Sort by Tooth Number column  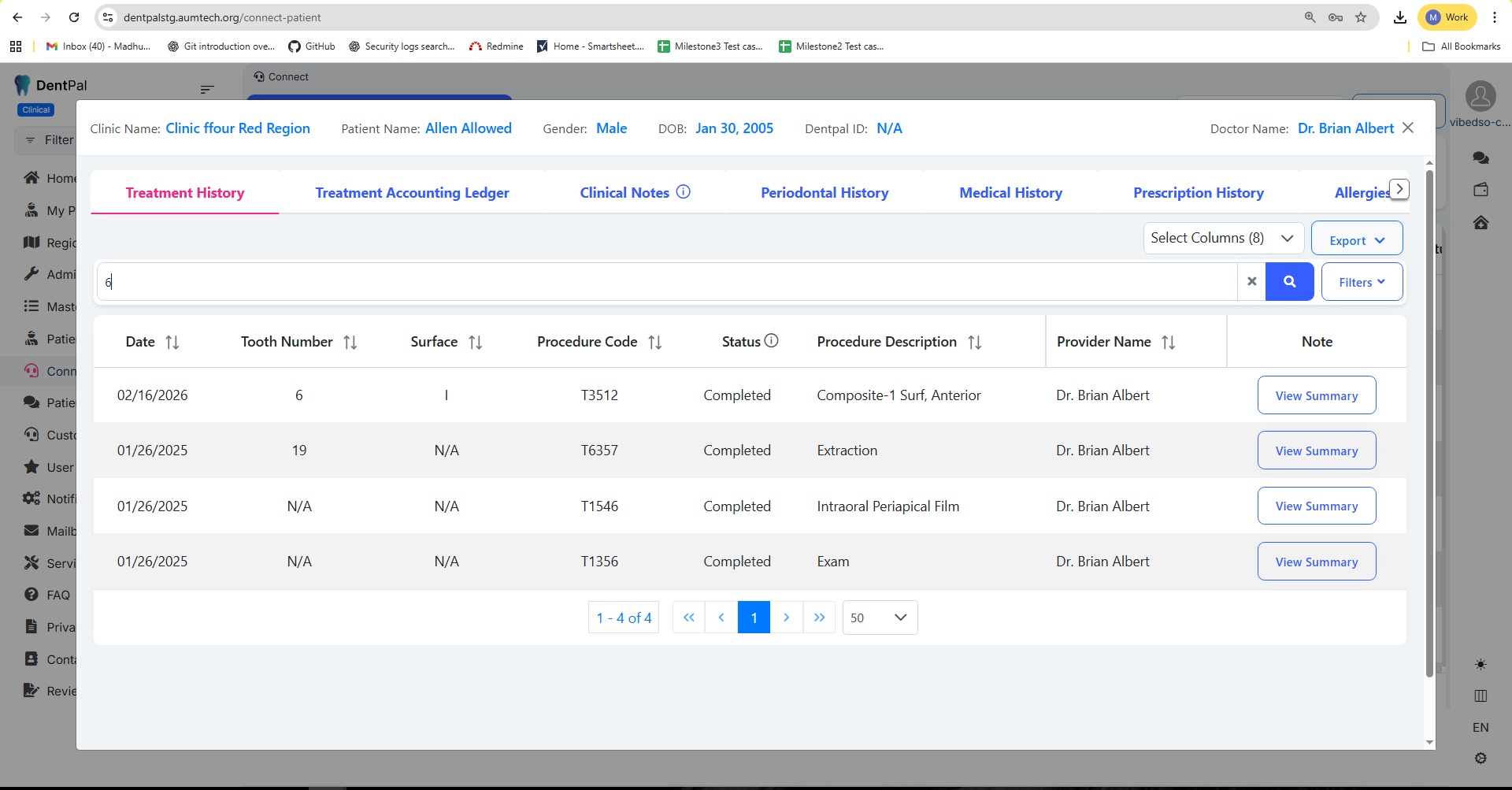(x=350, y=343)
